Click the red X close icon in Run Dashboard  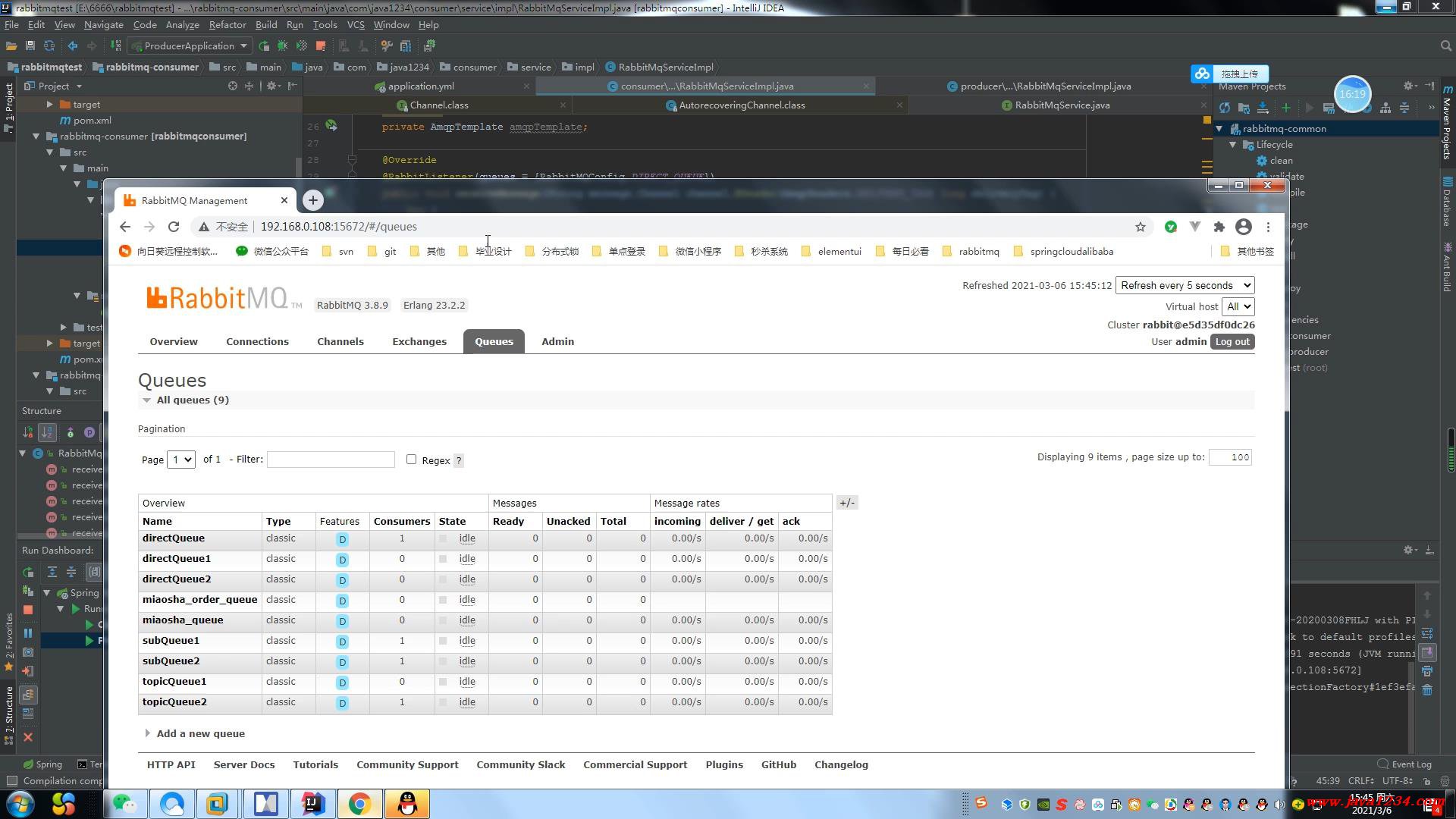point(28,737)
